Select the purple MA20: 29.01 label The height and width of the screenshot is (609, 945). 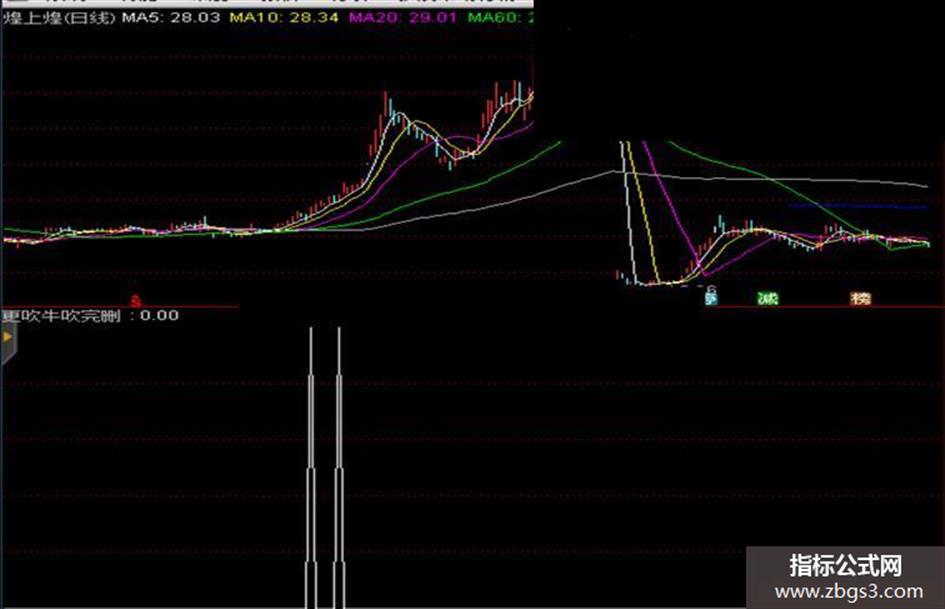403,17
